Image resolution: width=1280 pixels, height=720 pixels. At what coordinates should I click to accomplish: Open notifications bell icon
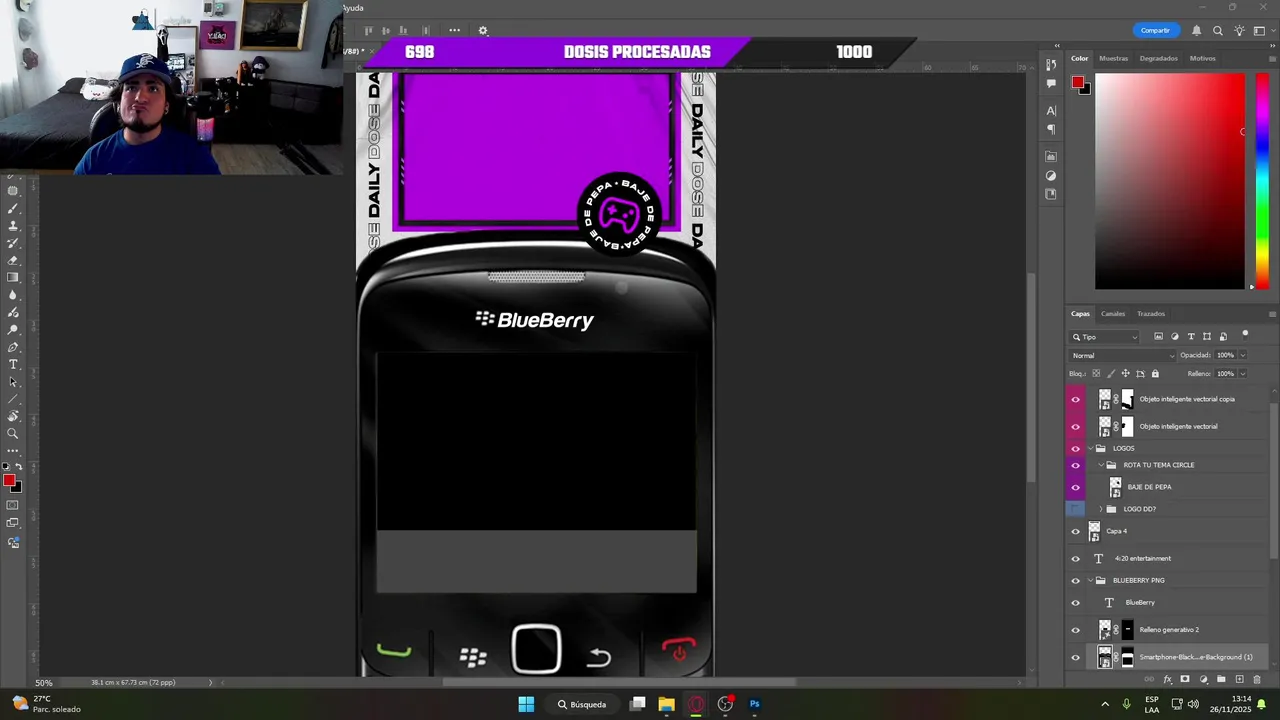(x=1196, y=31)
